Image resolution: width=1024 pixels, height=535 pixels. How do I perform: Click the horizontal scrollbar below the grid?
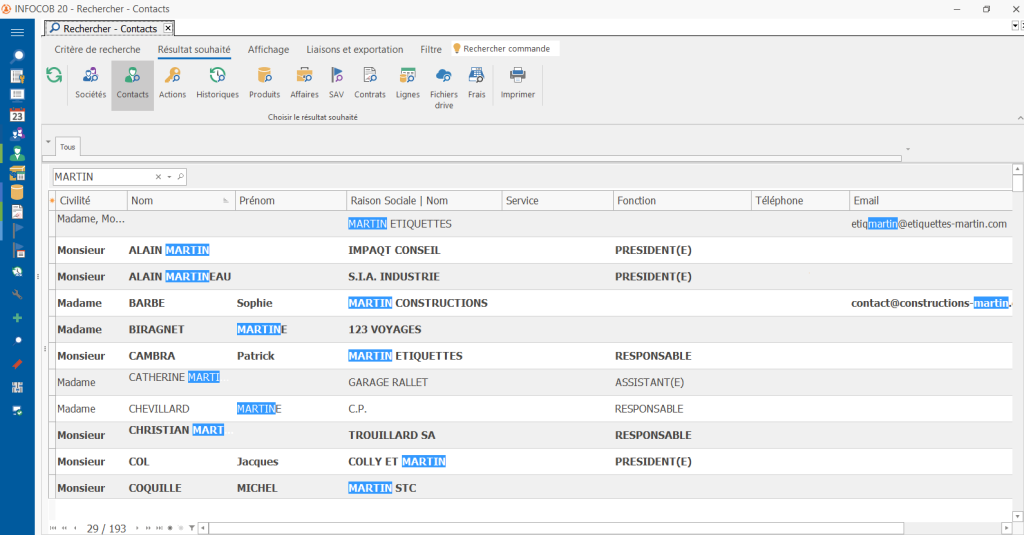click(x=555, y=527)
